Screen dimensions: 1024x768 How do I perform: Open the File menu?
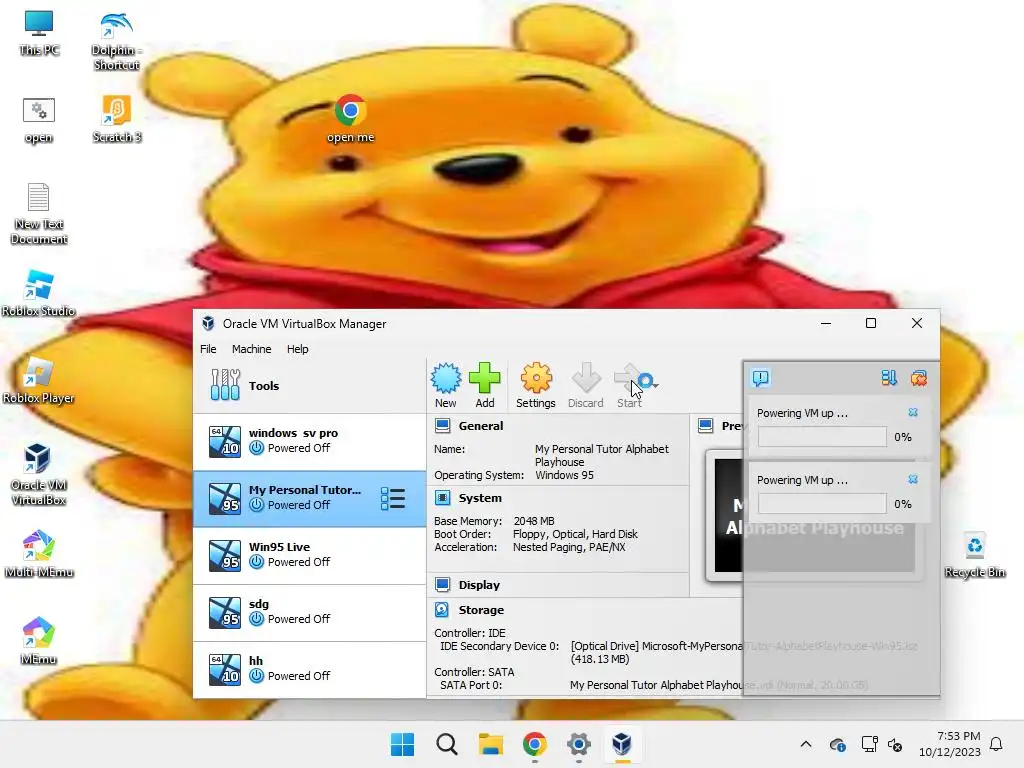click(208, 349)
